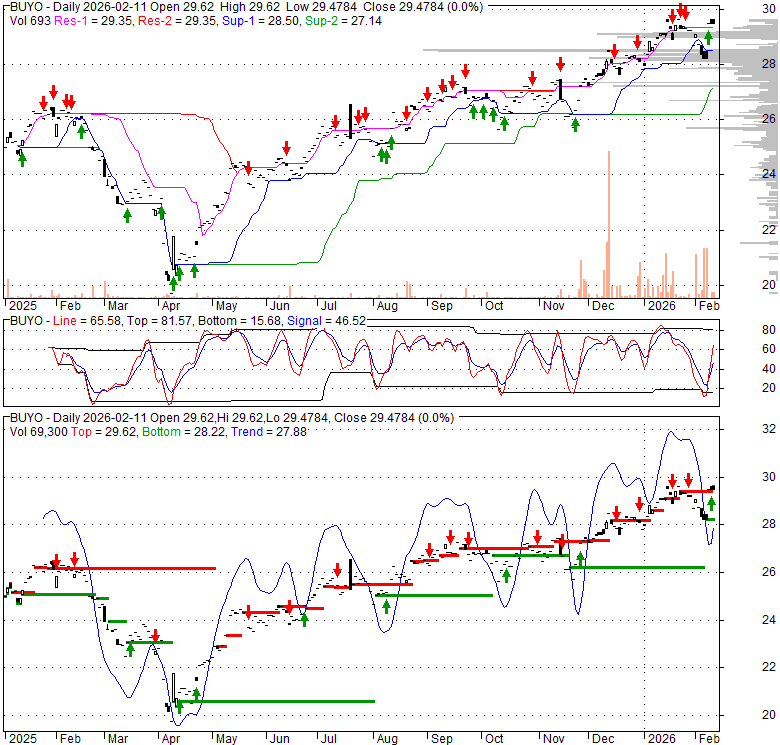Click the 2026 label on top chart time axis

click(662, 306)
